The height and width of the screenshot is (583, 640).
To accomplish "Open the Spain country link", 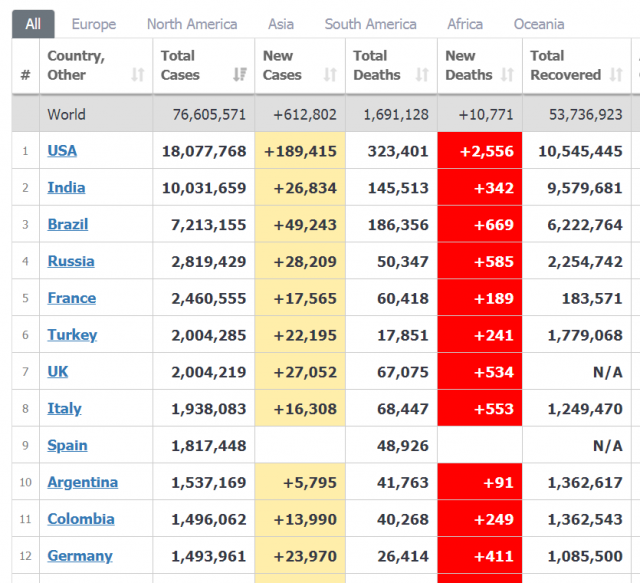I will click(67, 445).
